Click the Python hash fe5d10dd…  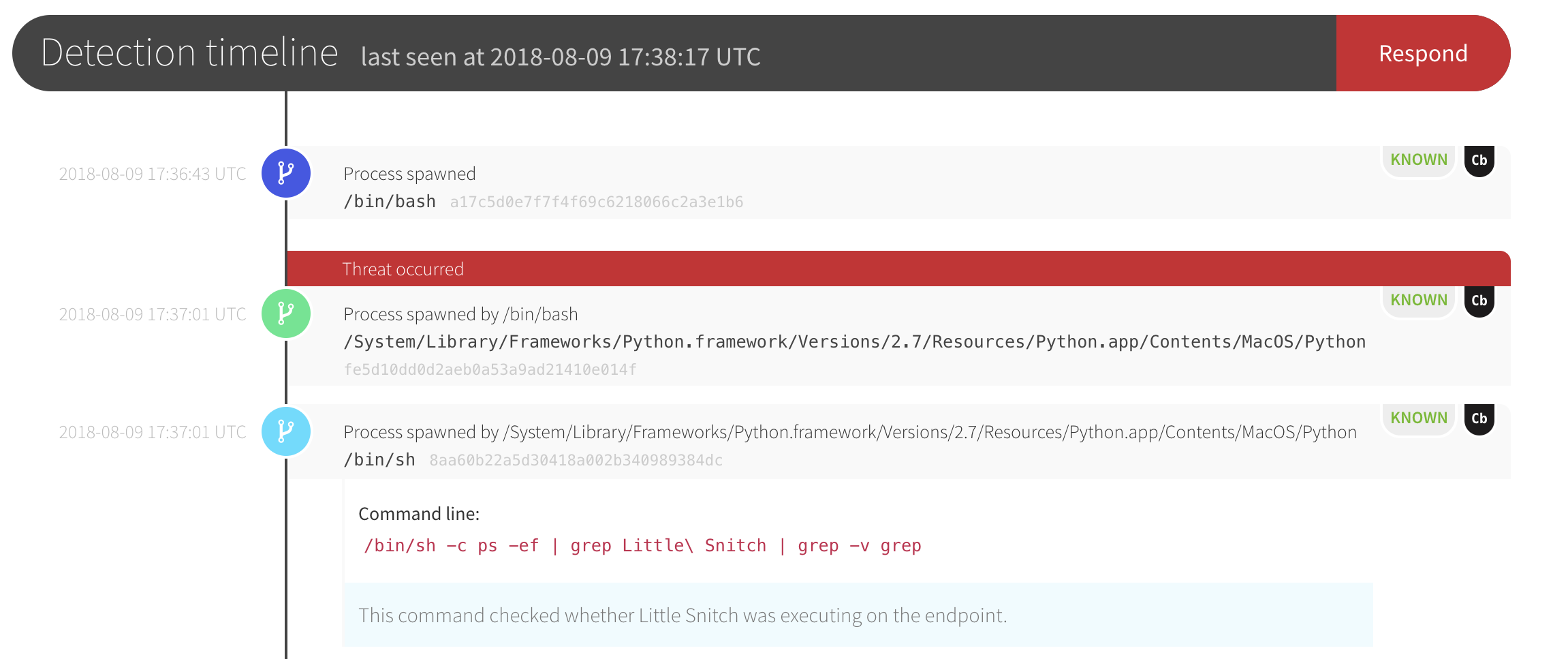point(490,370)
